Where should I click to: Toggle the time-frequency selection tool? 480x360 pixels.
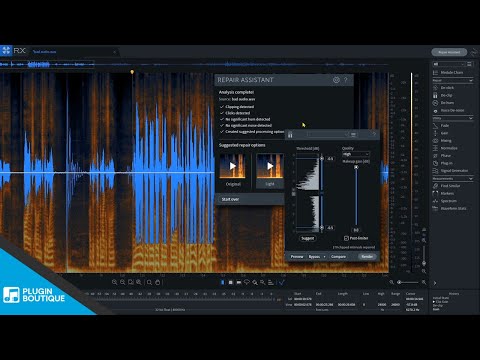(x=231, y=282)
